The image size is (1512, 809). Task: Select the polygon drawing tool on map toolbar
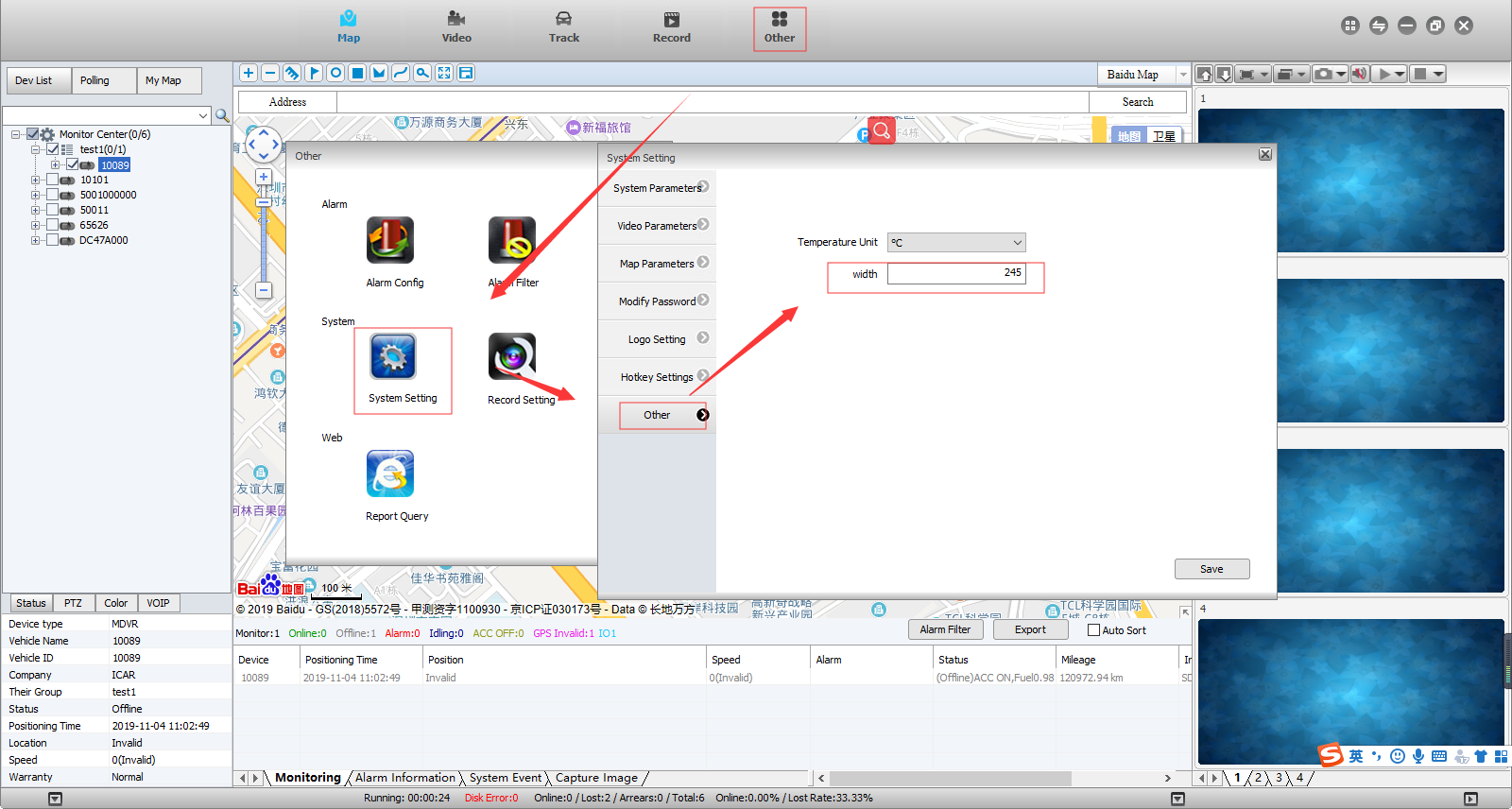point(379,73)
